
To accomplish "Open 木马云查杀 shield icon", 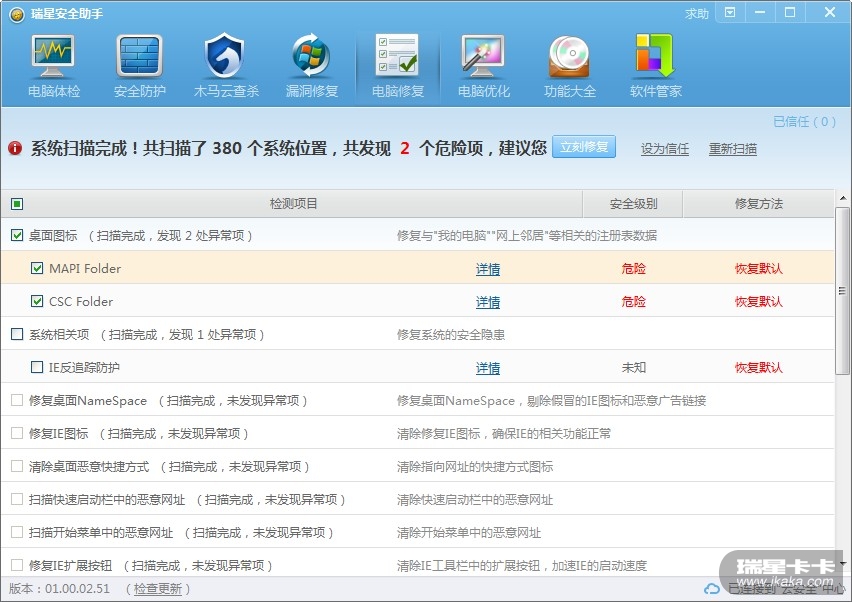I will pyautogui.click(x=225, y=56).
